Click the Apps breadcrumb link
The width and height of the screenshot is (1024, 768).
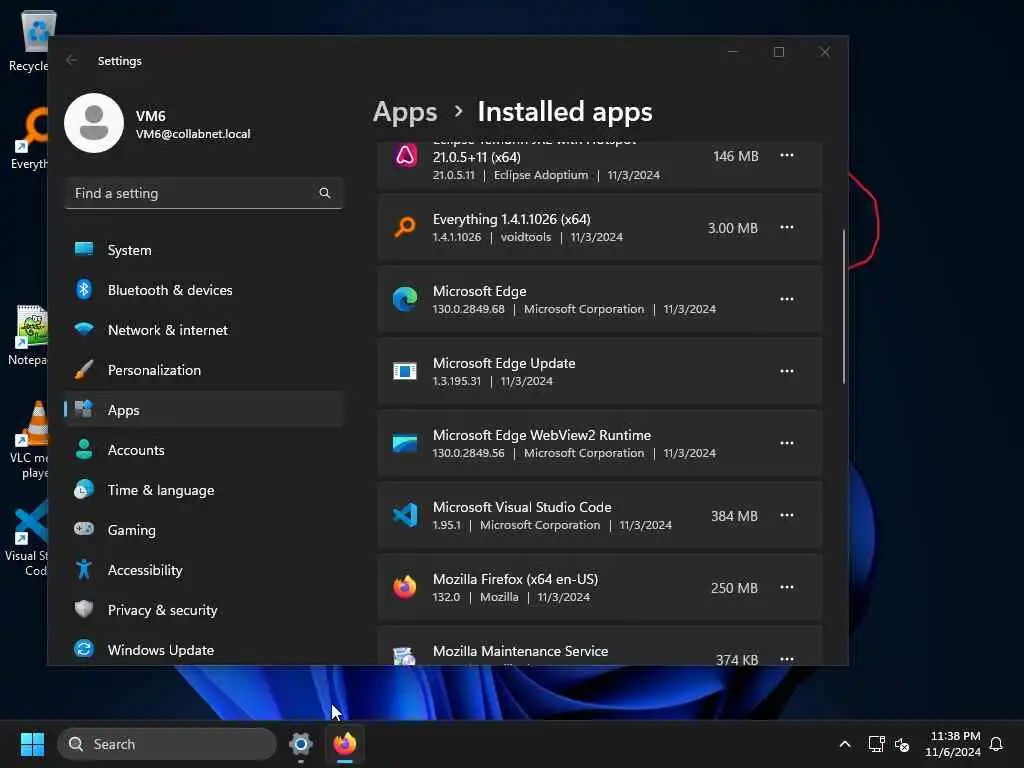[405, 112]
